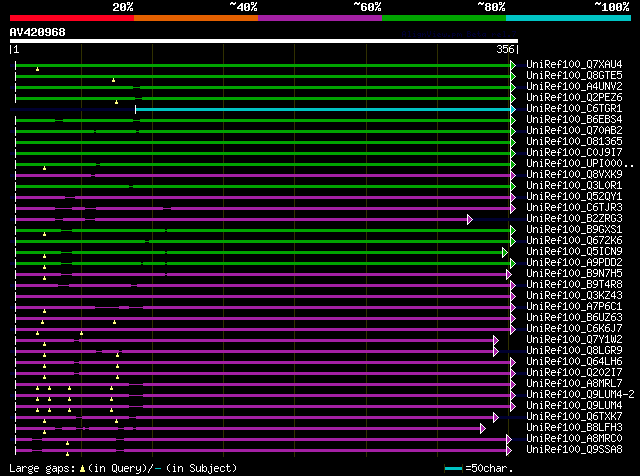Screen dimensions: 640x476
Task: Open the UniRef100_C6TGR1 hit label
Action: tap(574, 109)
